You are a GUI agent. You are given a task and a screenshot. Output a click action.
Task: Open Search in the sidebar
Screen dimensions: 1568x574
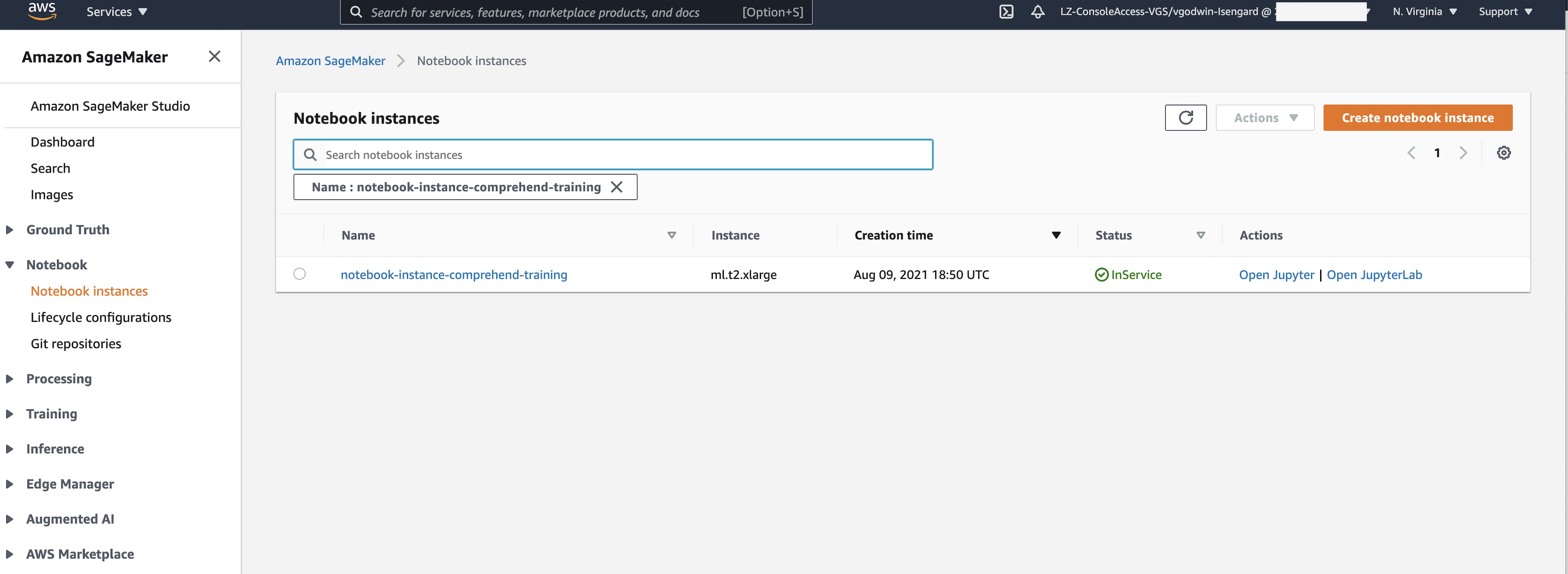pos(50,168)
